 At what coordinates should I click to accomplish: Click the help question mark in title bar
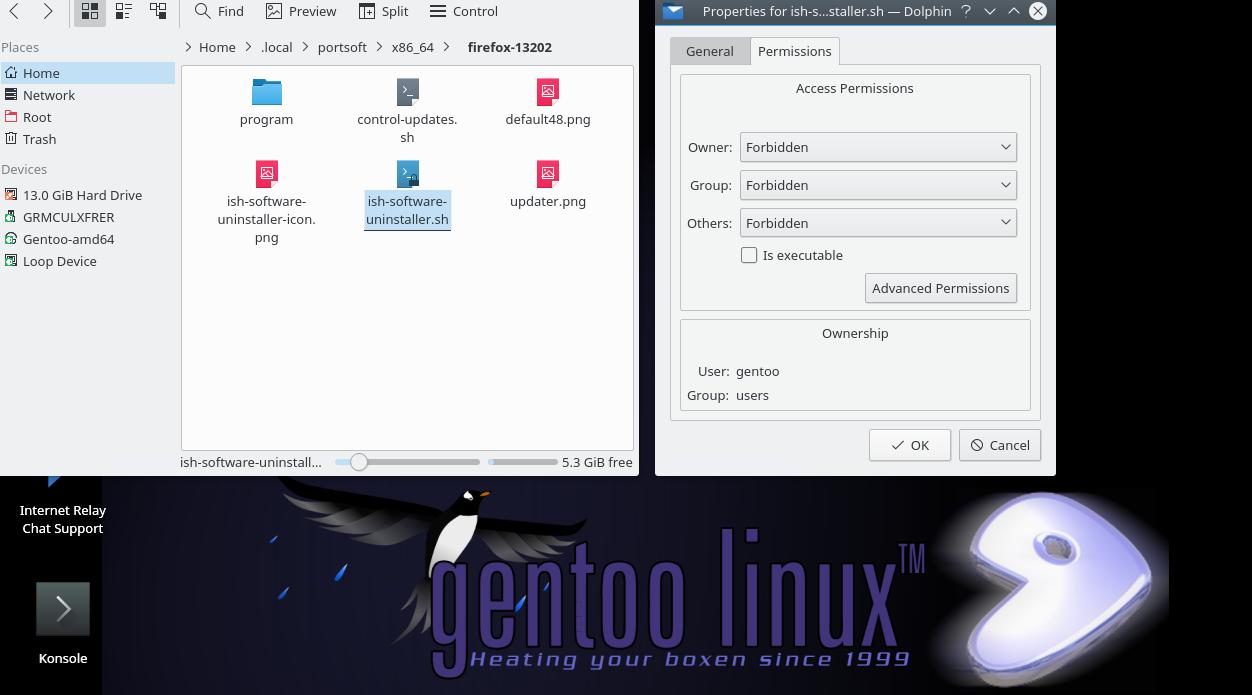[966, 11]
